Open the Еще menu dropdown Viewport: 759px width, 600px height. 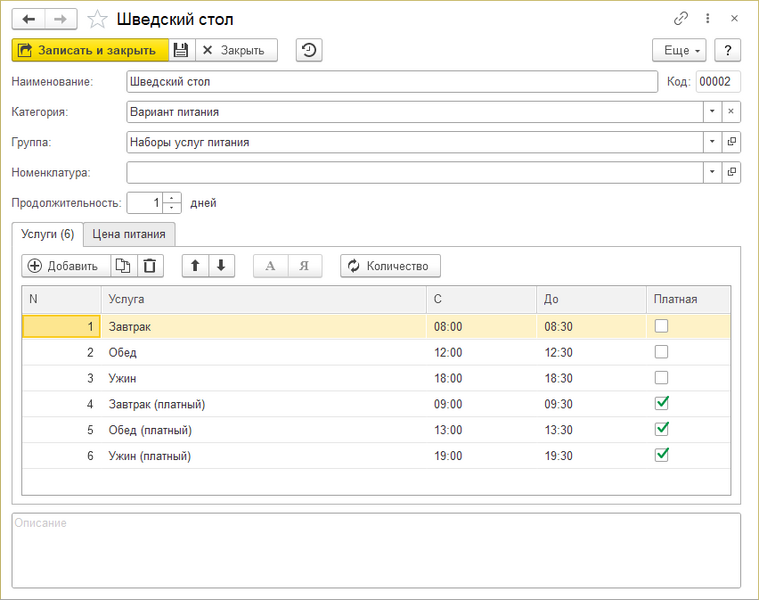[x=679, y=50]
